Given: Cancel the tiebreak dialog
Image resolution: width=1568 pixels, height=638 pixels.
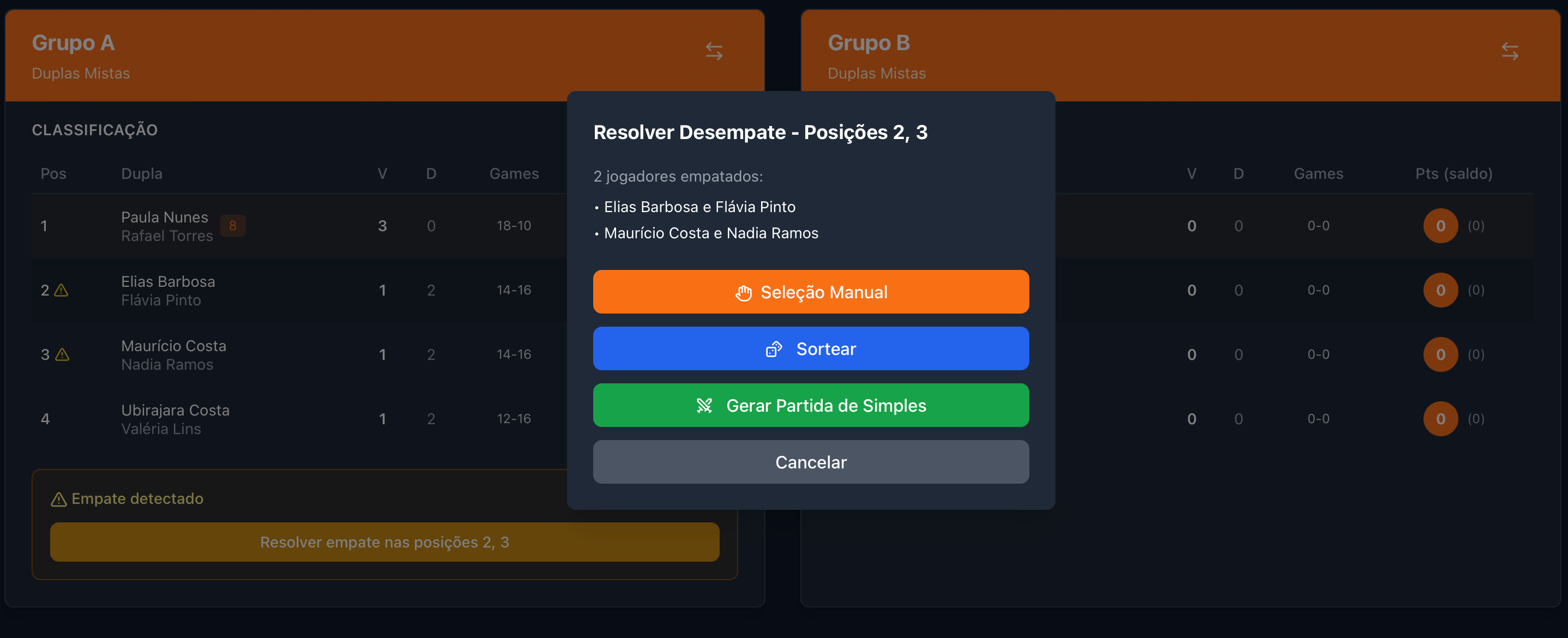Looking at the screenshot, I should [x=811, y=461].
